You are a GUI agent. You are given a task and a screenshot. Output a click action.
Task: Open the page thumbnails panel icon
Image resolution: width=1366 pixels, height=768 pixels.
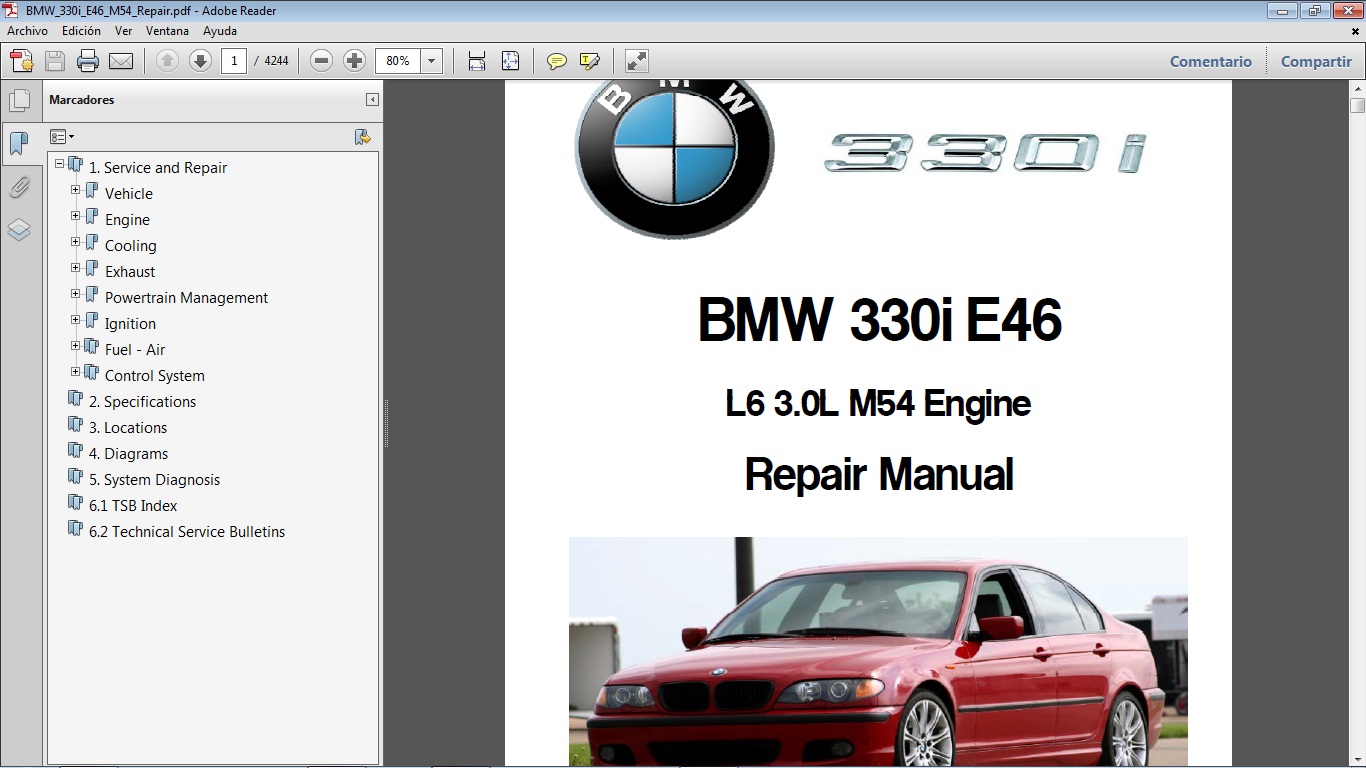(x=19, y=100)
